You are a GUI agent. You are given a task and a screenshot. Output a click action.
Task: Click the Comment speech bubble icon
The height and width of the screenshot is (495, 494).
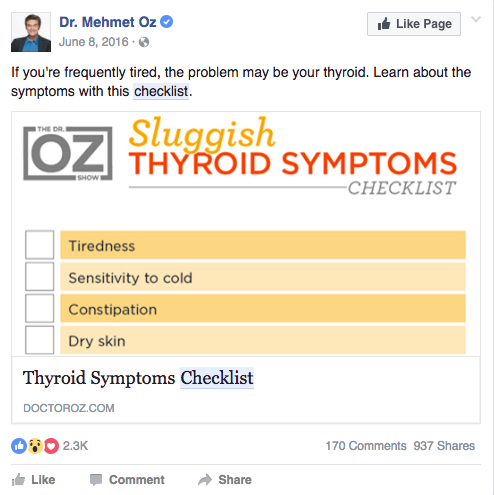pyautogui.click(x=96, y=480)
